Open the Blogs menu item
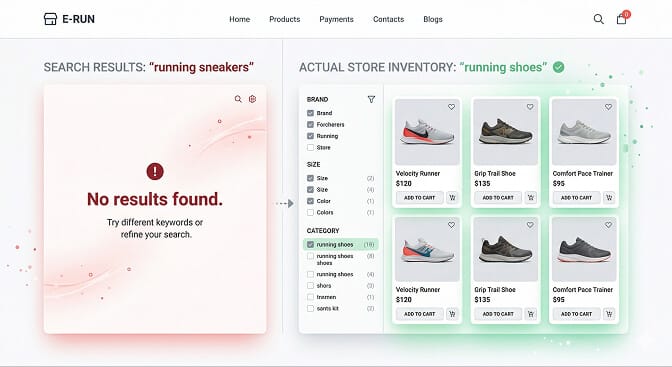The width and height of the screenshot is (672, 367). [x=433, y=19]
